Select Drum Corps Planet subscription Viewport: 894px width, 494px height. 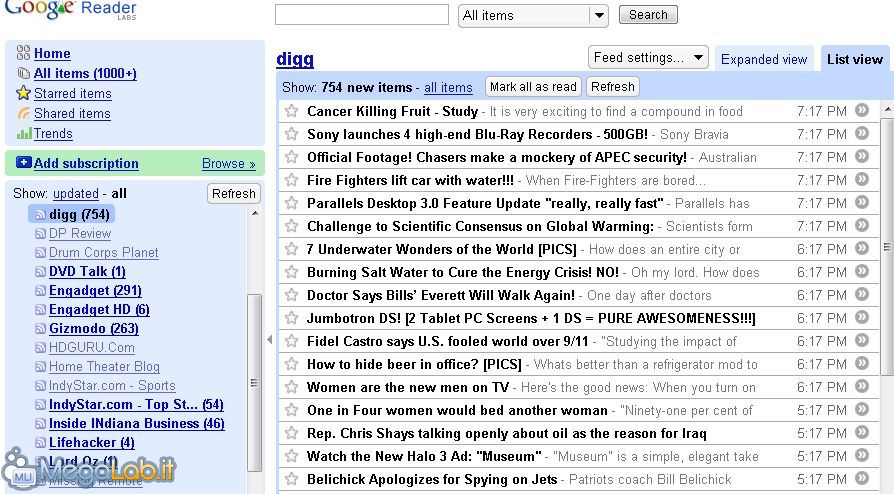click(x=104, y=252)
